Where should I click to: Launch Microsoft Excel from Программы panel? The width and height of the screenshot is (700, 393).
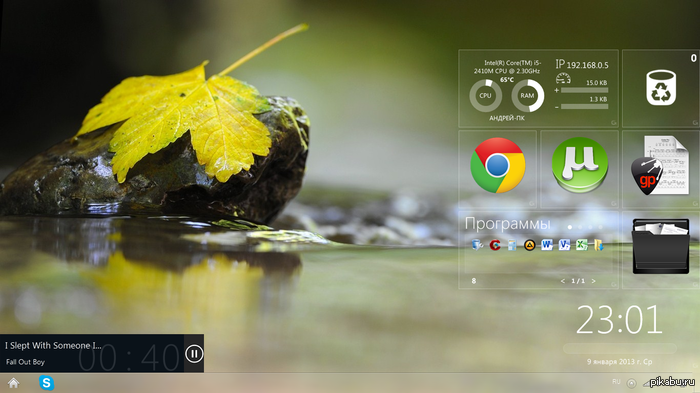point(581,245)
